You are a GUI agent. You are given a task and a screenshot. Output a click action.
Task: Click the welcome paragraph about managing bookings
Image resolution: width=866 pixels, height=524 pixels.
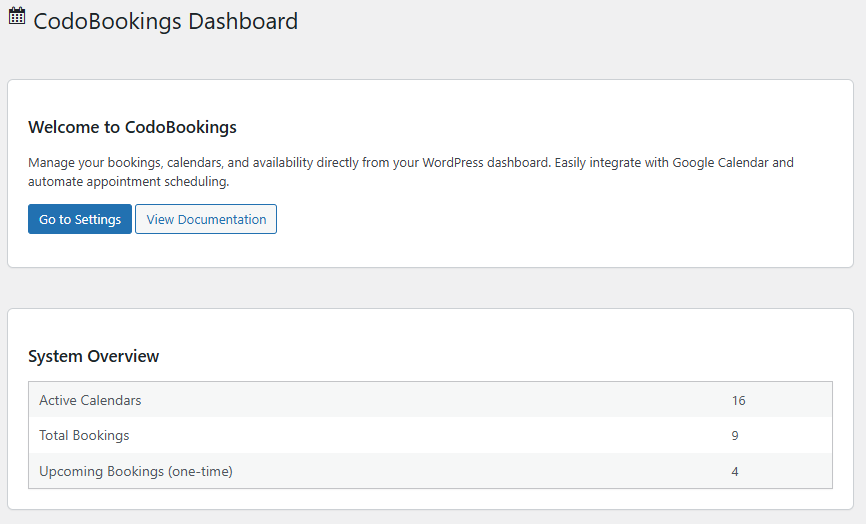411,172
